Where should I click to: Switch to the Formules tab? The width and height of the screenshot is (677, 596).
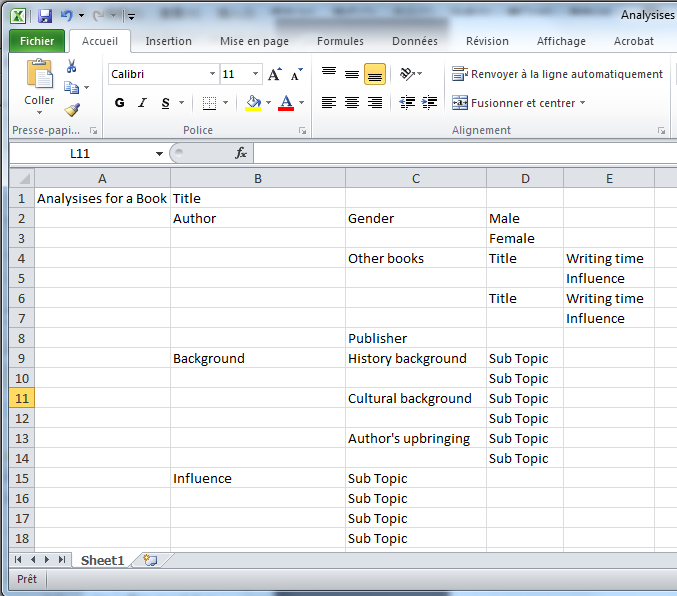point(340,41)
